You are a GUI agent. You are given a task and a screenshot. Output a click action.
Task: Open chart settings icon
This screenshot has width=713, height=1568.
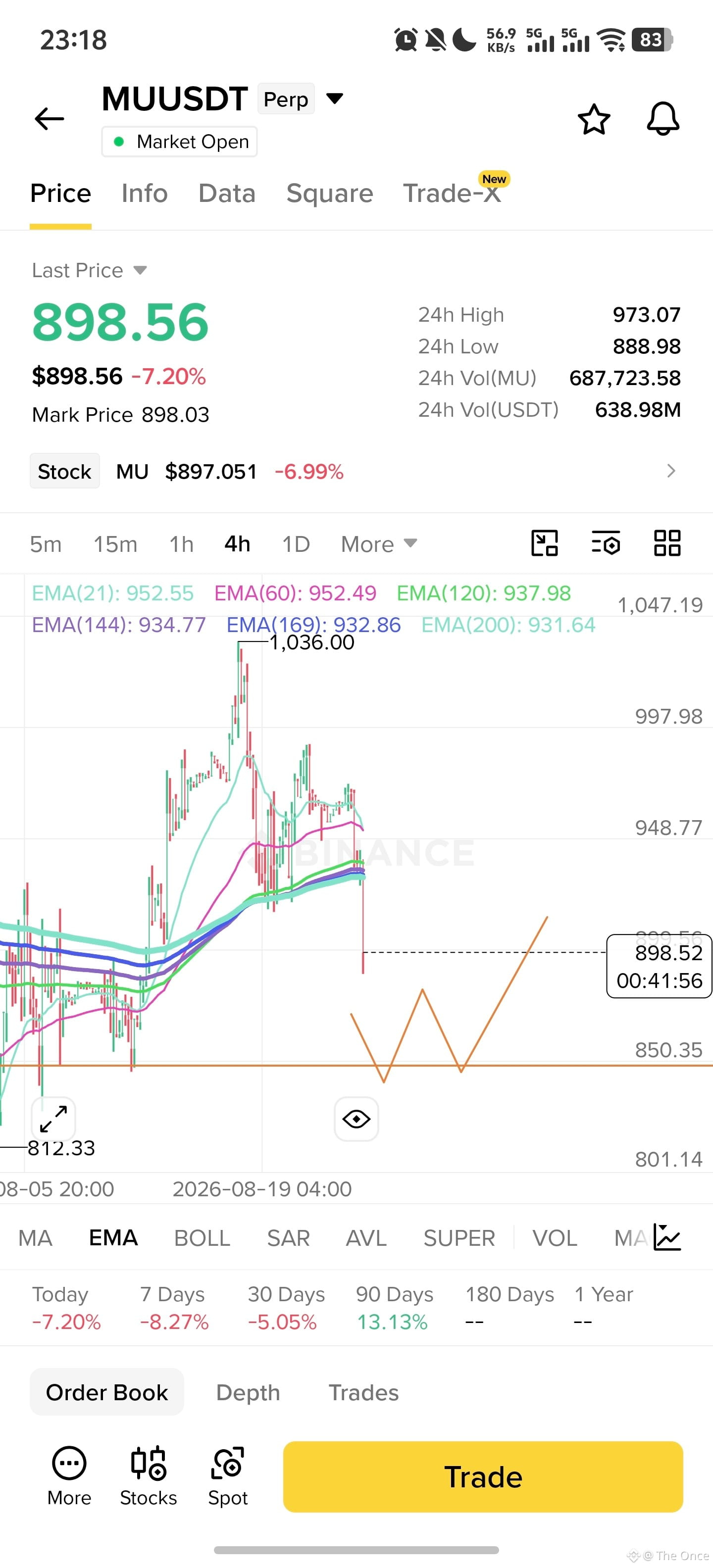[x=606, y=543]
